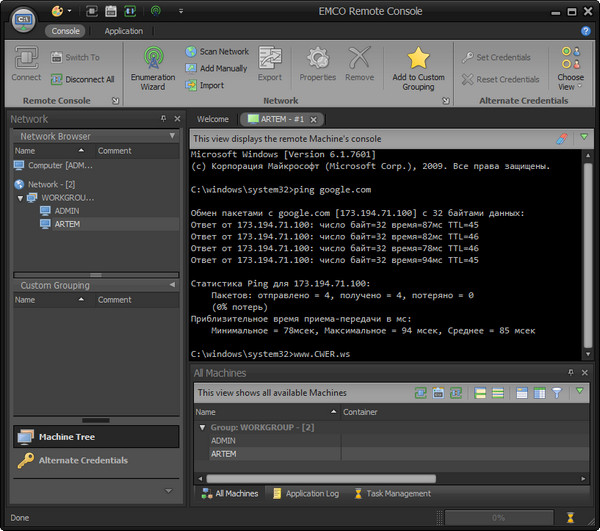This screenshot has height=531, width=600.
Task: Pin the Network panel with pushpin
Action: click(163, 119)
